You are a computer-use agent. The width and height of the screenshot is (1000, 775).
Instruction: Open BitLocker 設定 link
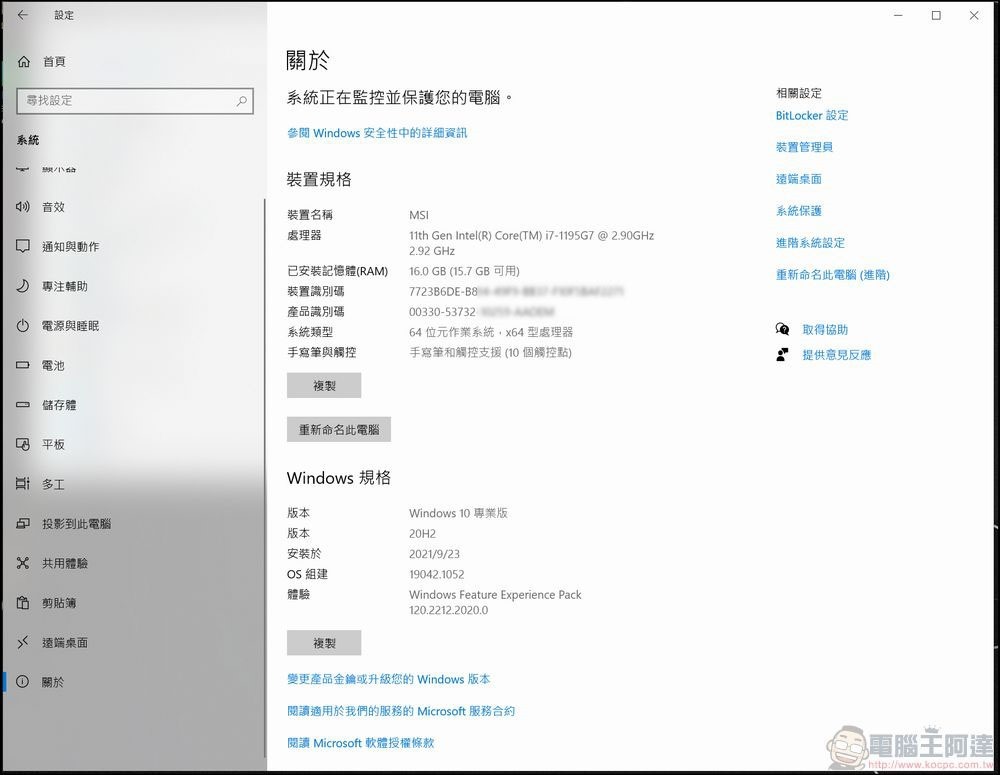coord(812,115)
